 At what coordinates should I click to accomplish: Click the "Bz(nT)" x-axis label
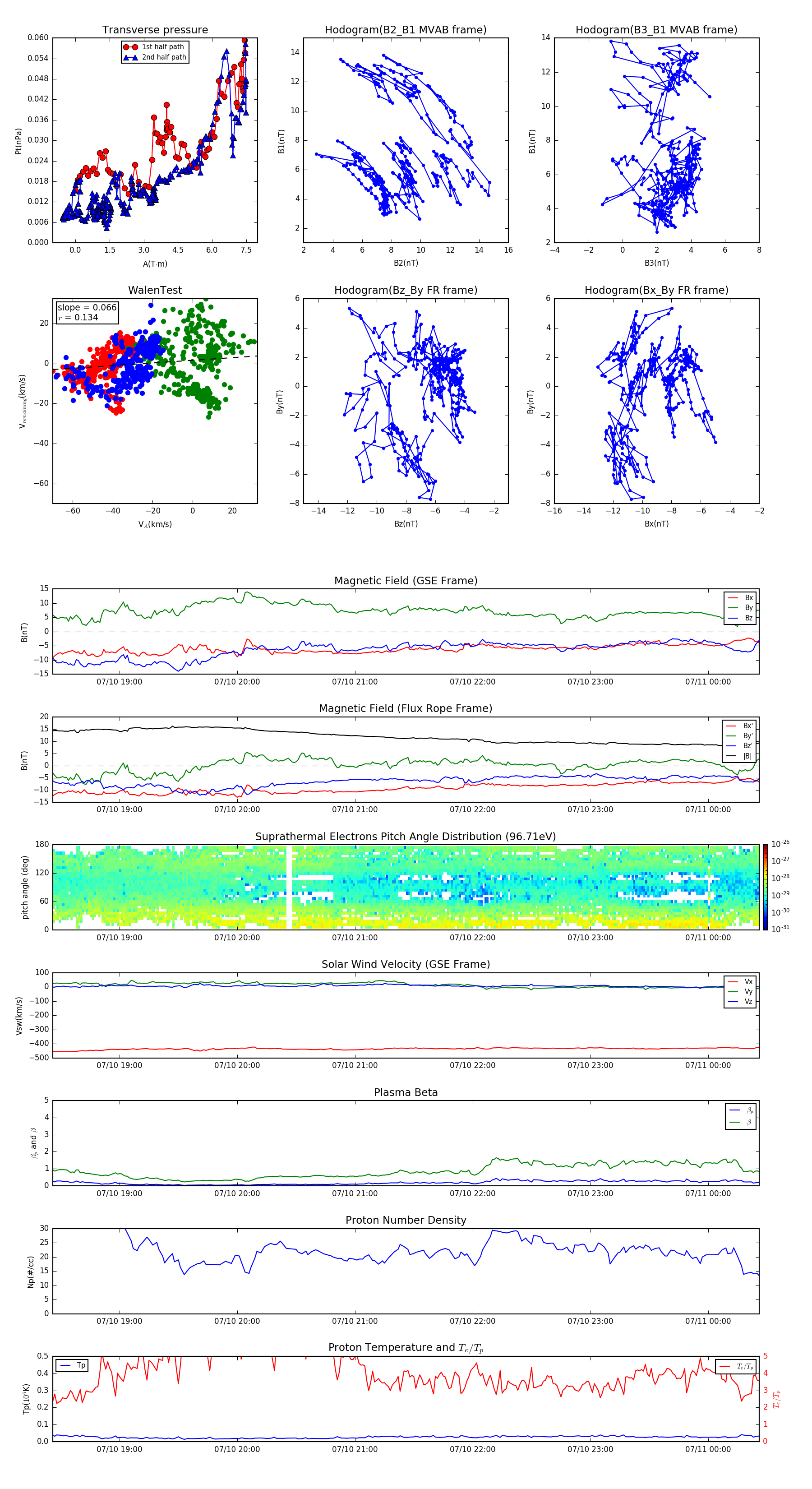(406, 524)
